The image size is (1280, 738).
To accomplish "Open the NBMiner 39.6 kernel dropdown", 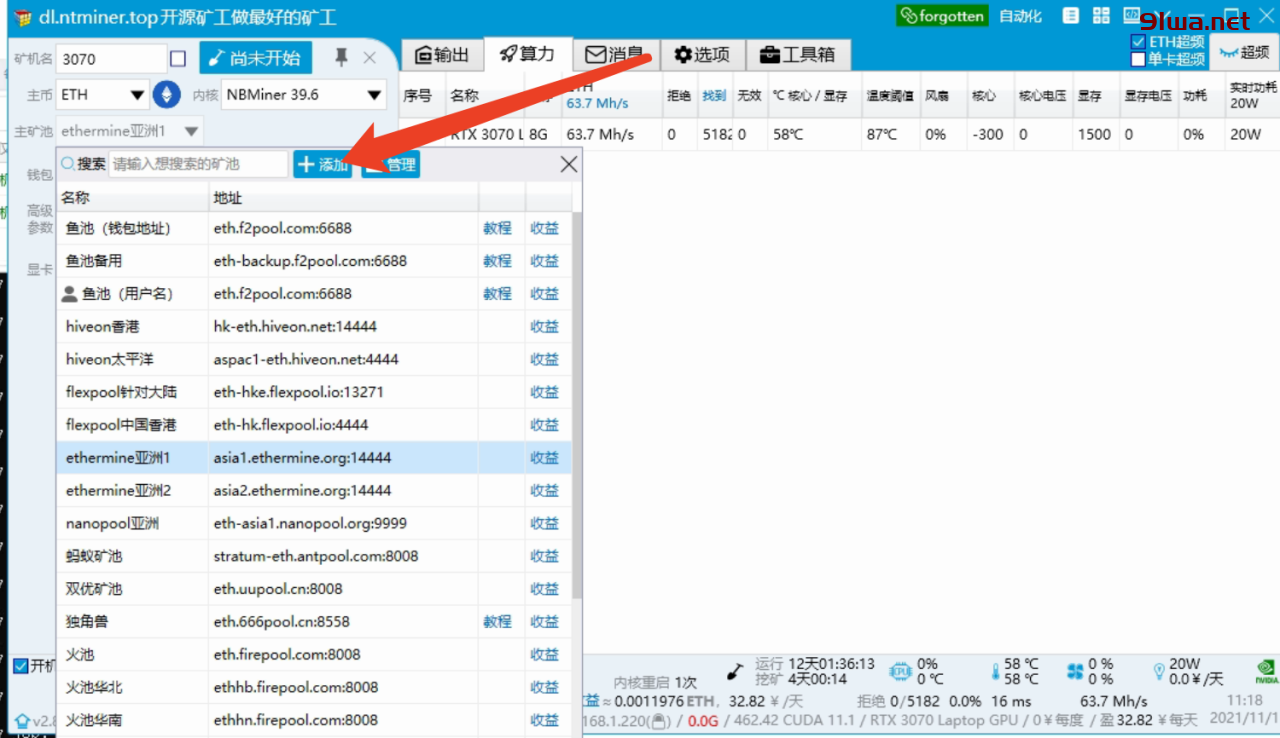I will pyautogui.click(x=303, y=95).
